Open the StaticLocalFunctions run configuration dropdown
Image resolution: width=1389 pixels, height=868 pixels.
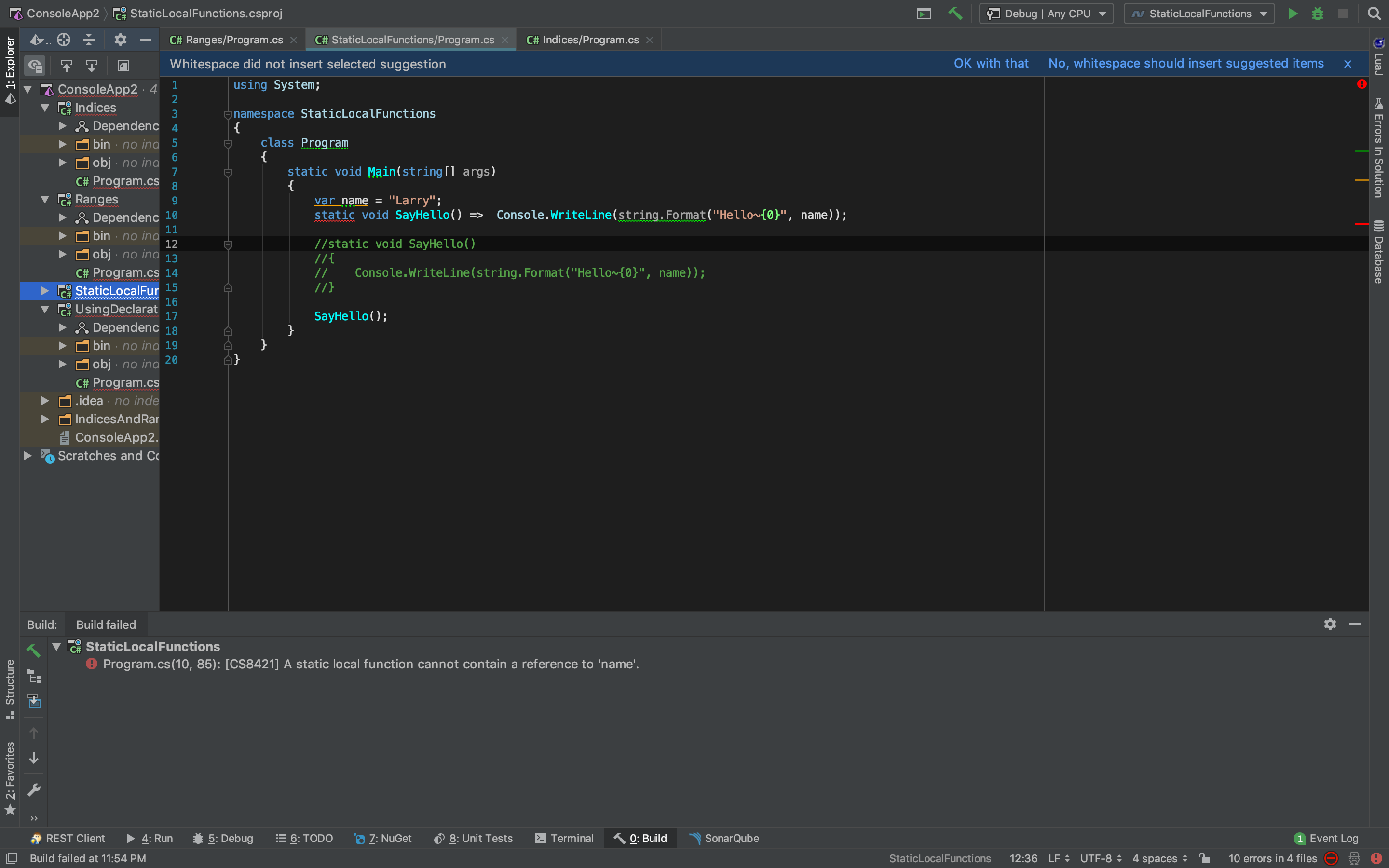pyautogui.click(x=1198, y=14)
